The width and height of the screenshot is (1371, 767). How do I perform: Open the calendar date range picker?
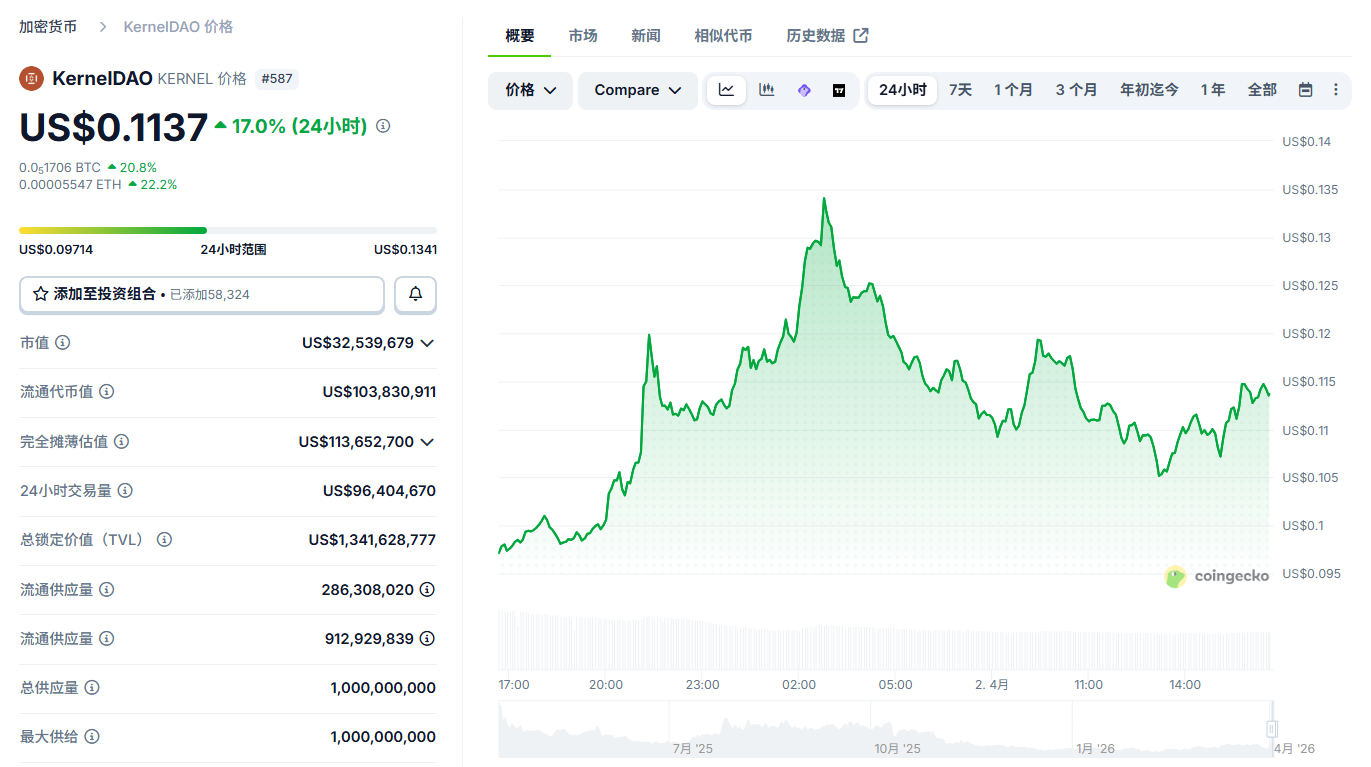pos(1305,90)
